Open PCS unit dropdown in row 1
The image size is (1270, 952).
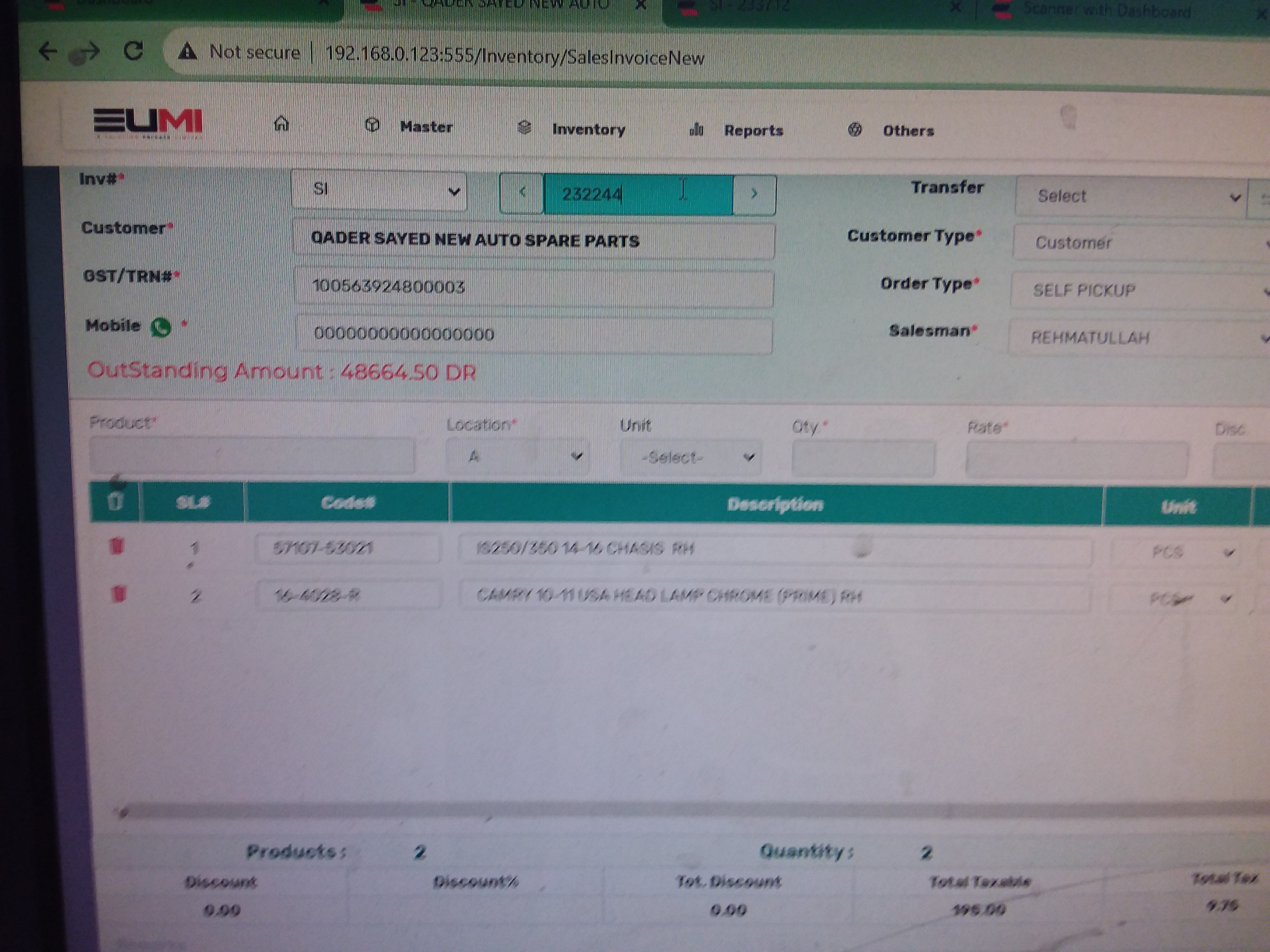click(1176, 553)
